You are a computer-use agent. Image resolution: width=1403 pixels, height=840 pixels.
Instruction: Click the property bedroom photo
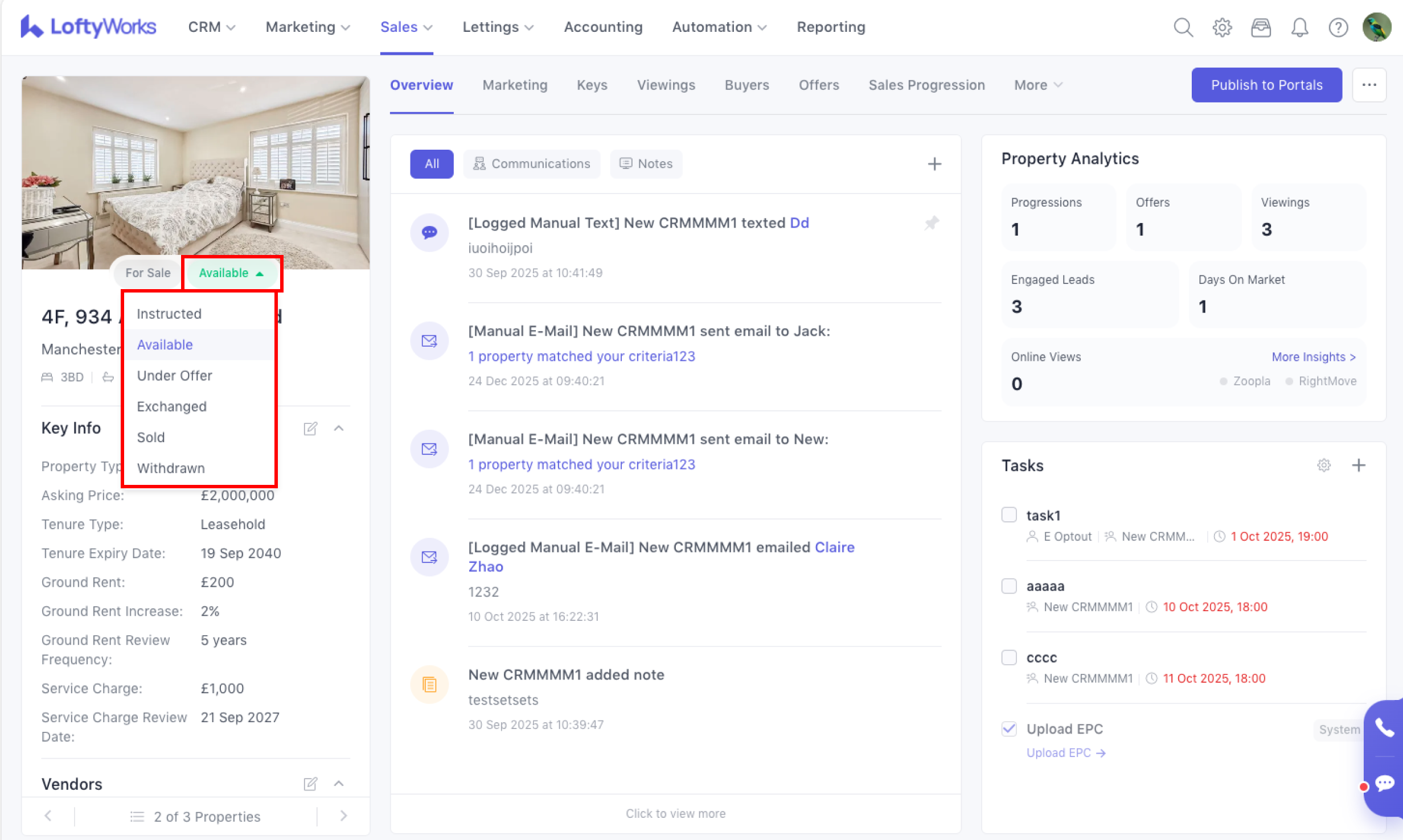[x=195, y=171]
